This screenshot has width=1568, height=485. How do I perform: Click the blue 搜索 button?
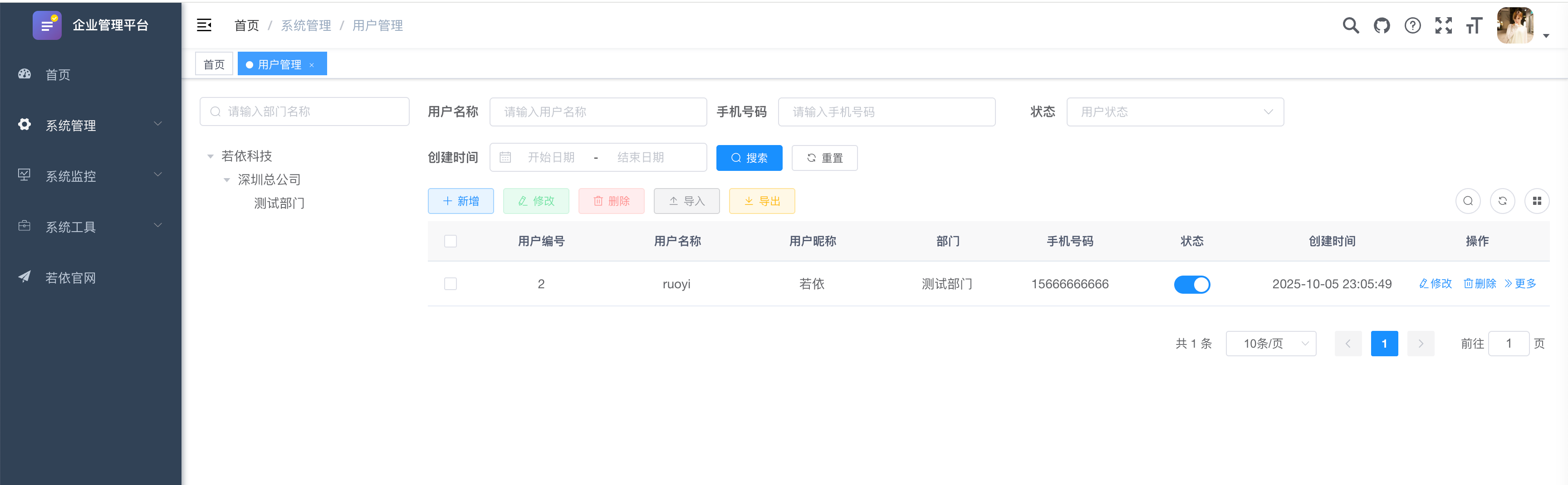(749, 158)
